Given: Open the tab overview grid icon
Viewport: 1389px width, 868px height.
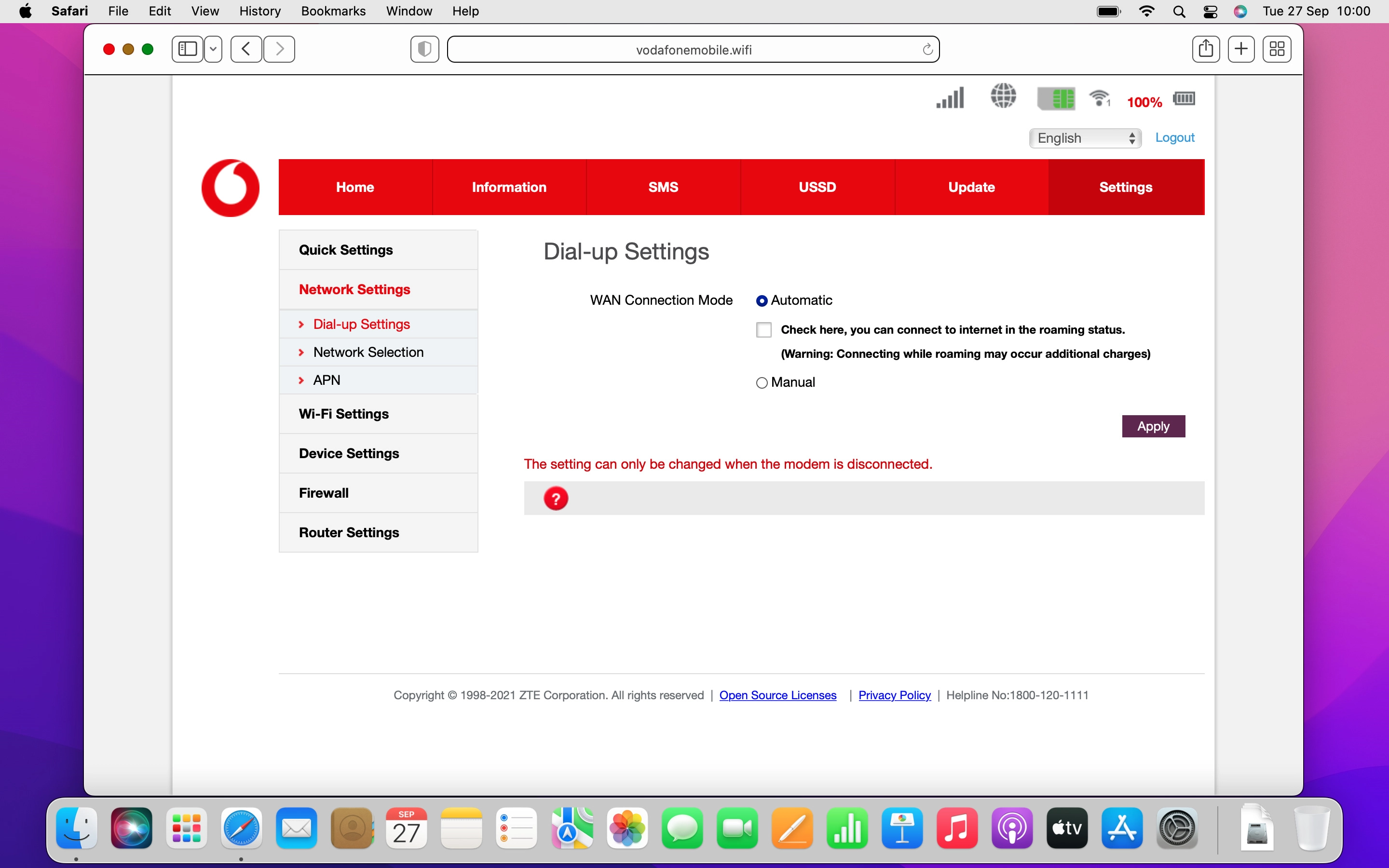Looking at the screenshot, I should (x=1277, y=49).
